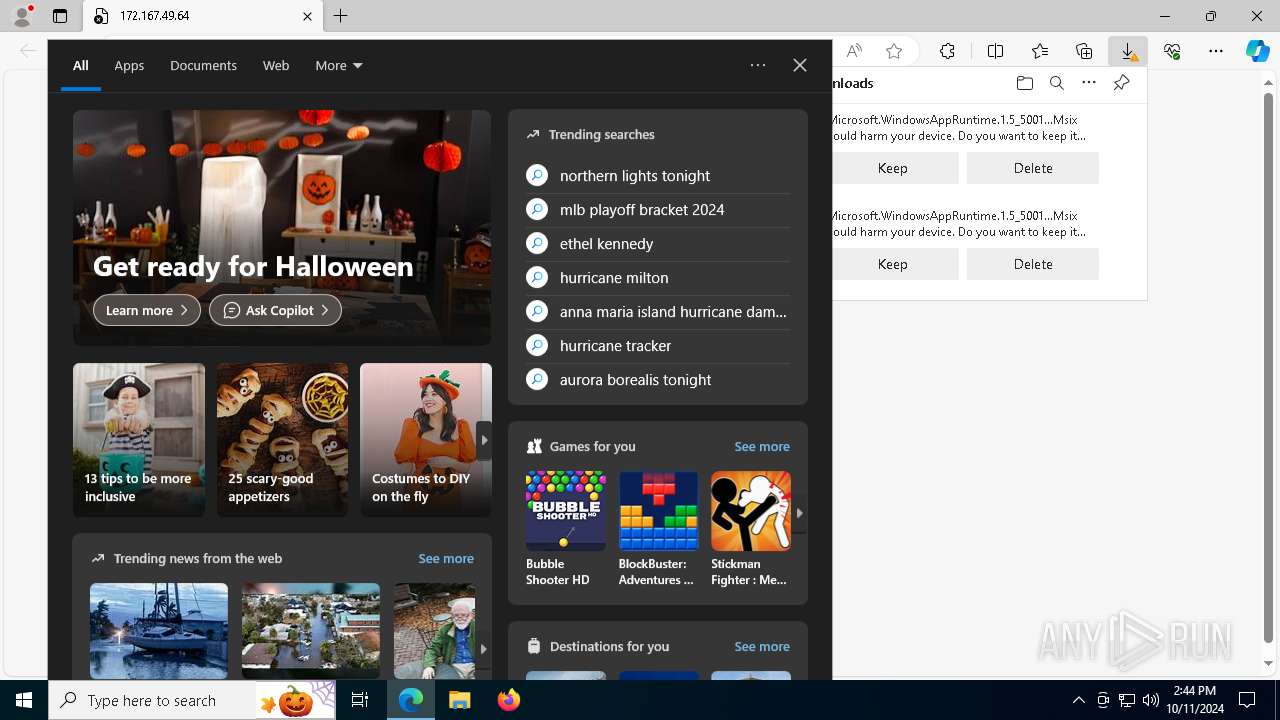Viewport: 1280px width, 720px height.
Task: Open search panel options ellipsis
Action: [758, 65]
